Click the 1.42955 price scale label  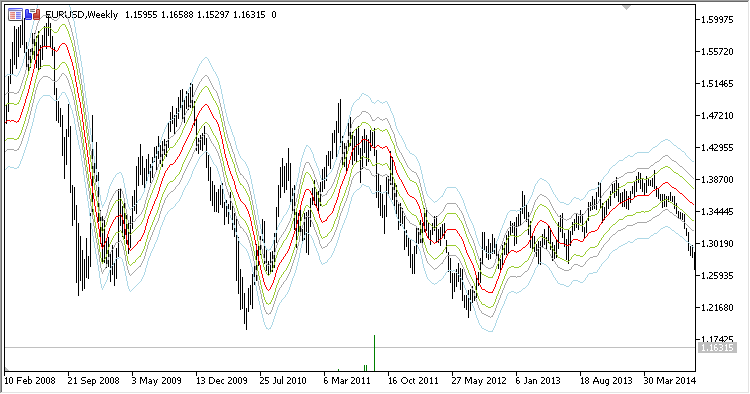[x=717, y=148]
